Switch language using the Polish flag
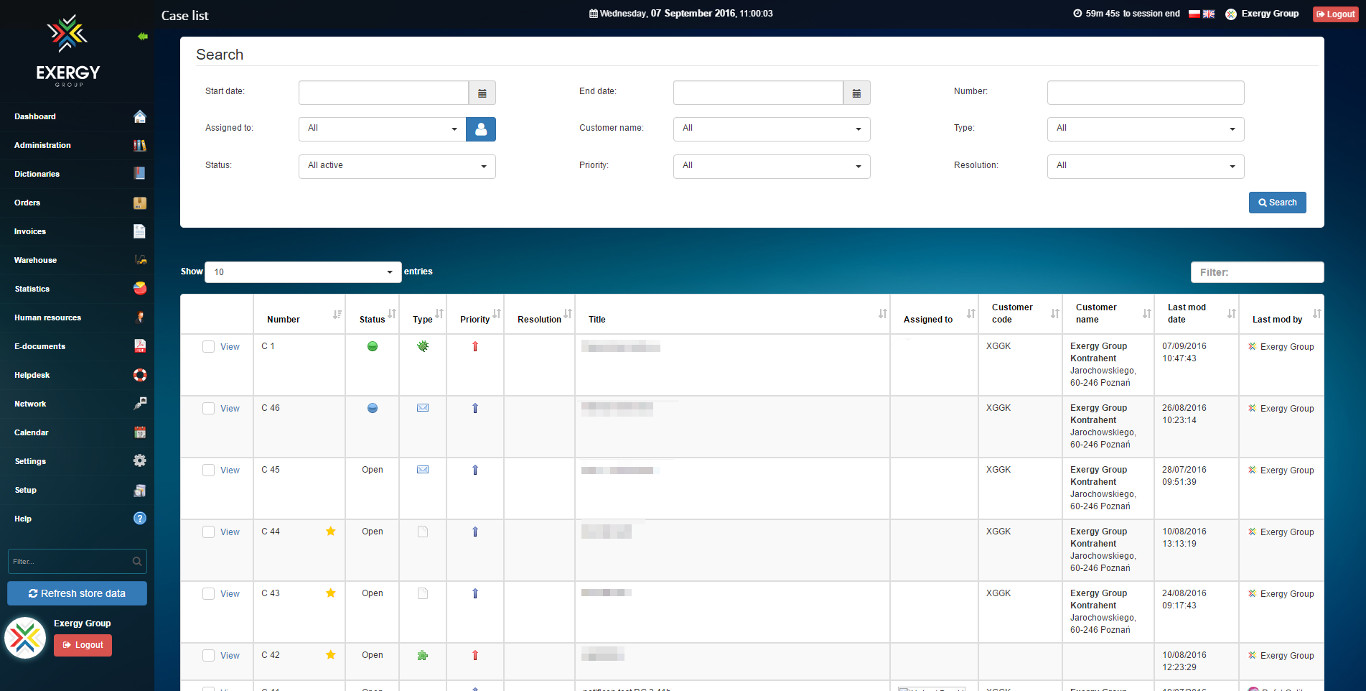This screenshot has height=691, width=1366. tap(1193, 14)
